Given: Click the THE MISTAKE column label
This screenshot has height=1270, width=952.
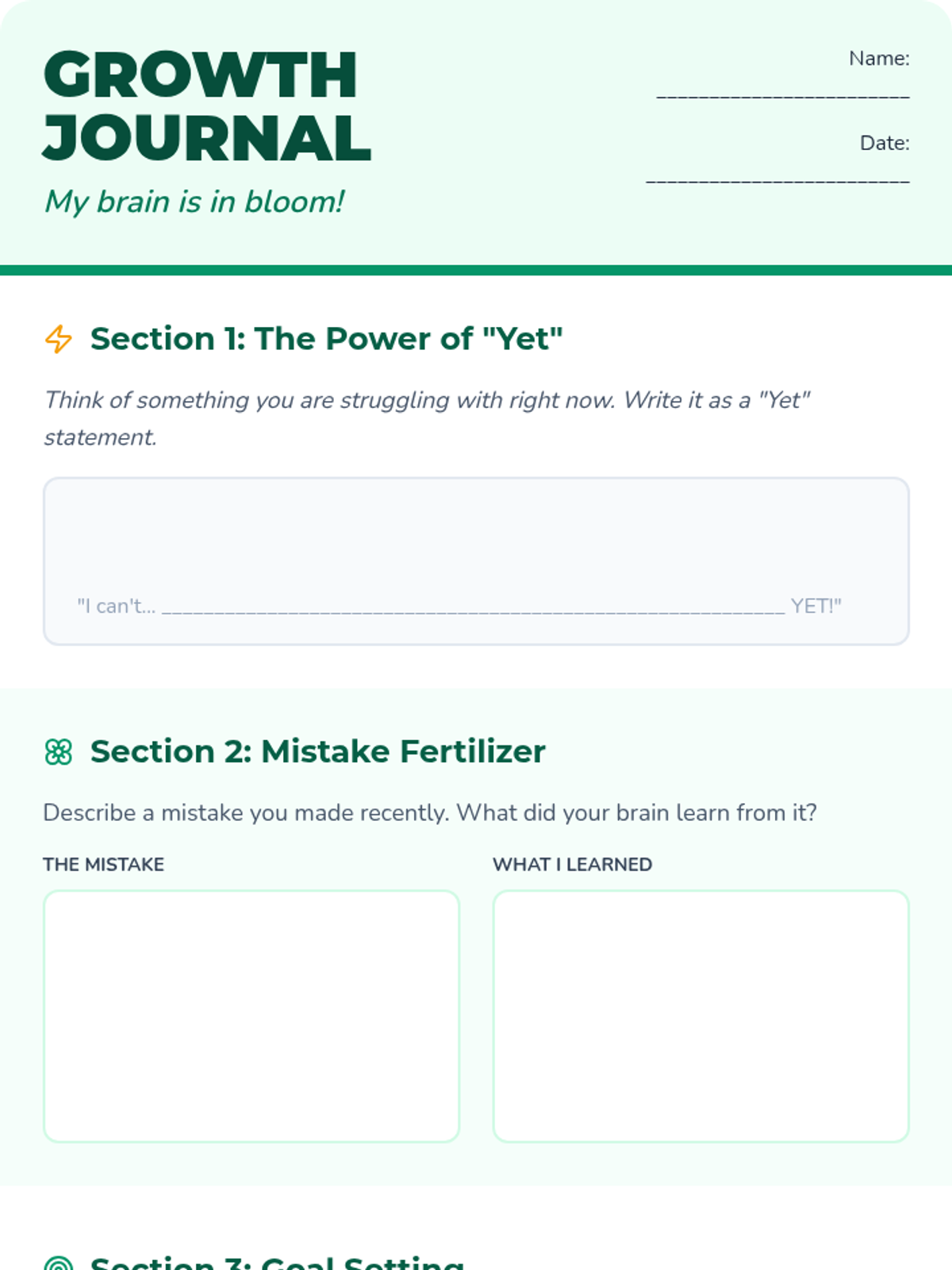Looking at the screenshot, I should coord(104,864).
